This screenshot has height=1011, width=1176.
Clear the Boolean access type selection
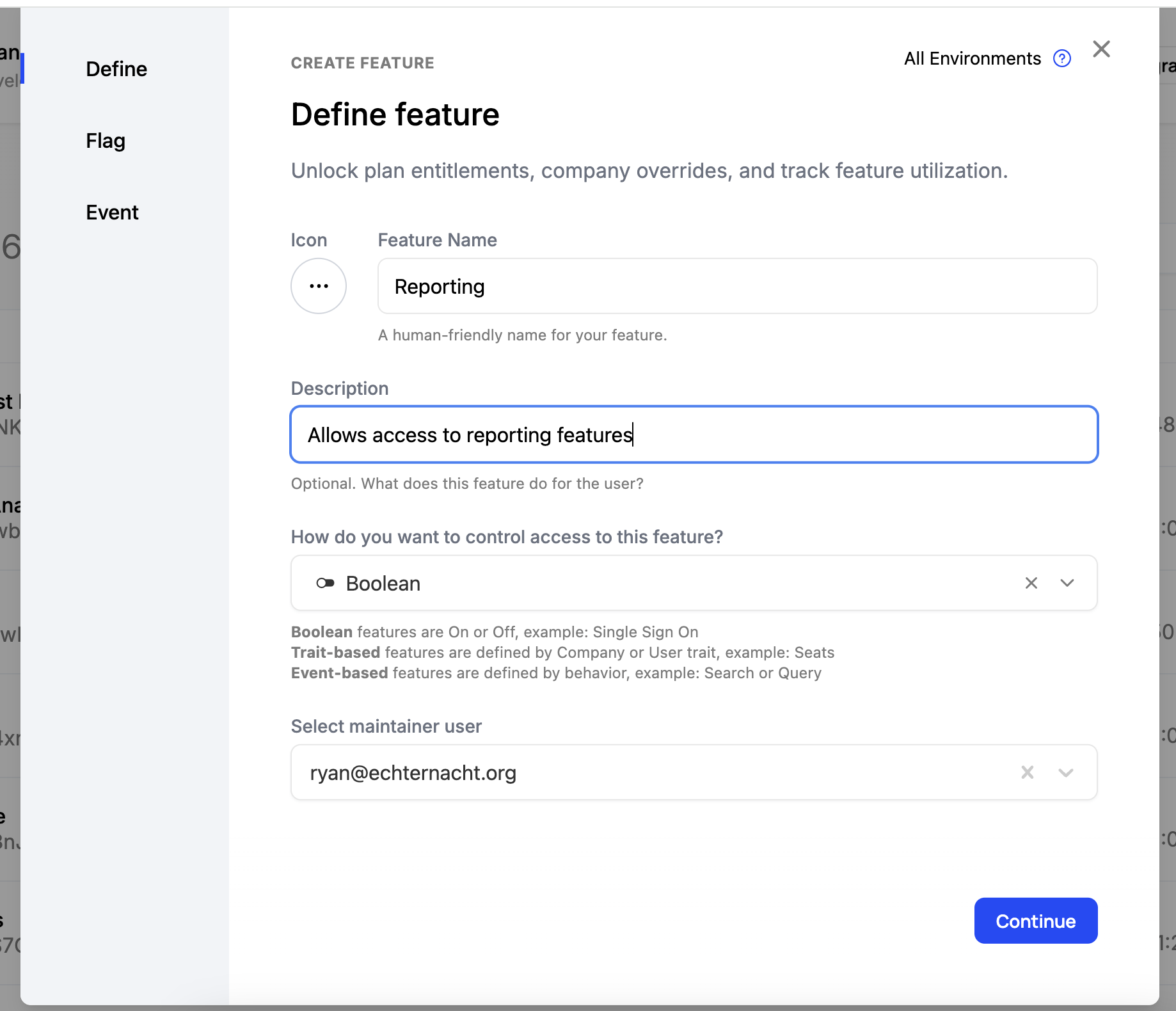(x=1031, y=583)
